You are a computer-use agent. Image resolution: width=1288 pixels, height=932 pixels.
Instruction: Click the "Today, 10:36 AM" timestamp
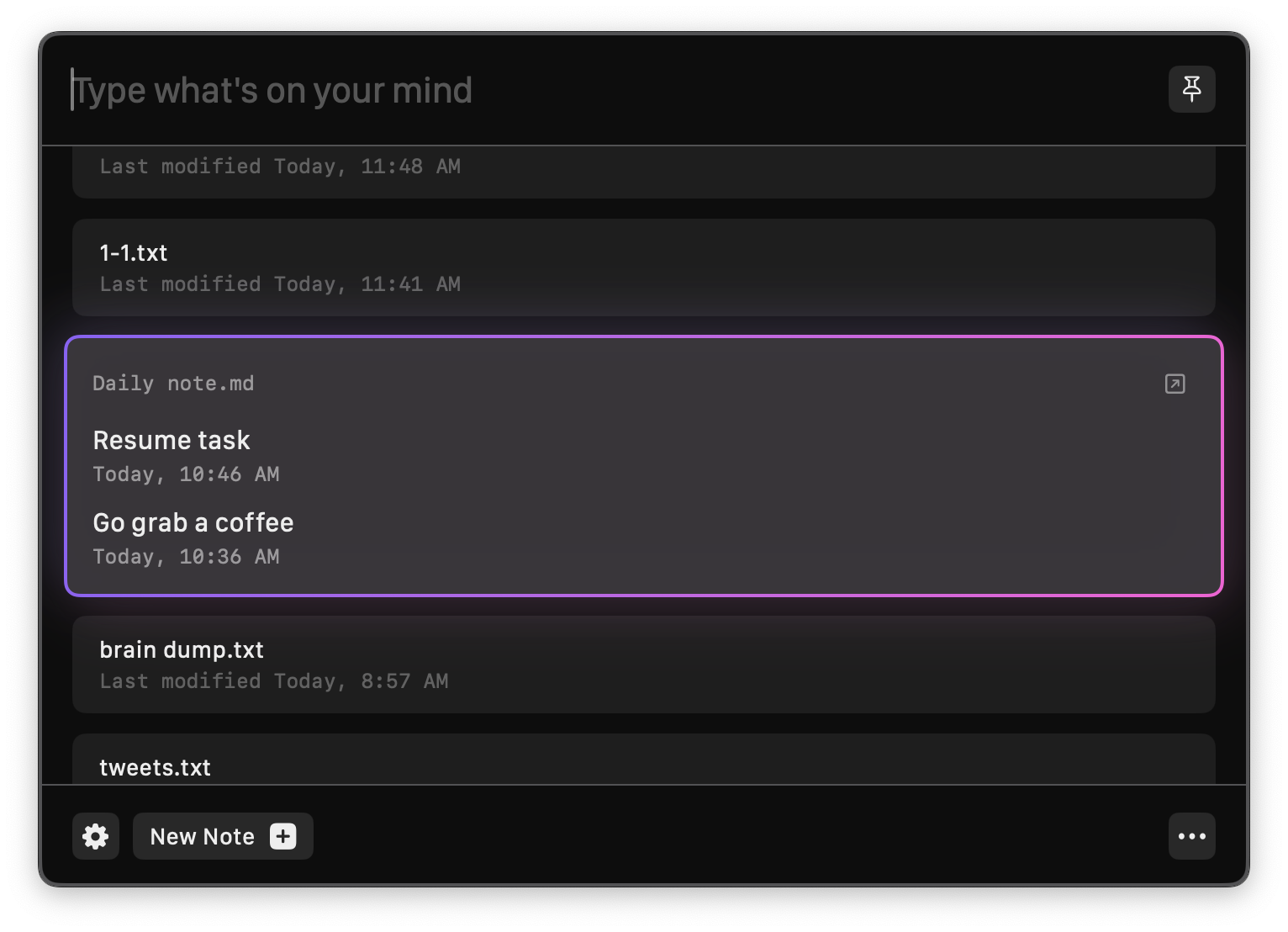tap(186, 557)
